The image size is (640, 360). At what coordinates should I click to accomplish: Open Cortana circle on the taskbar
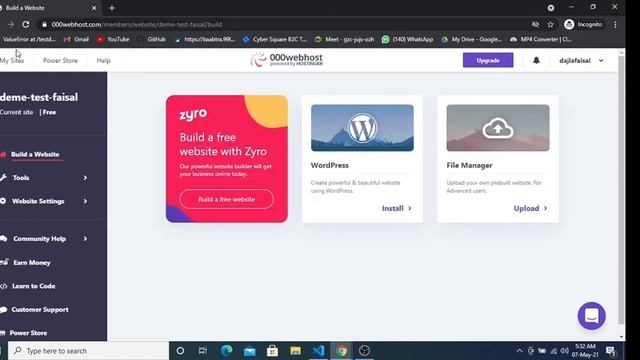click(180, 351)
